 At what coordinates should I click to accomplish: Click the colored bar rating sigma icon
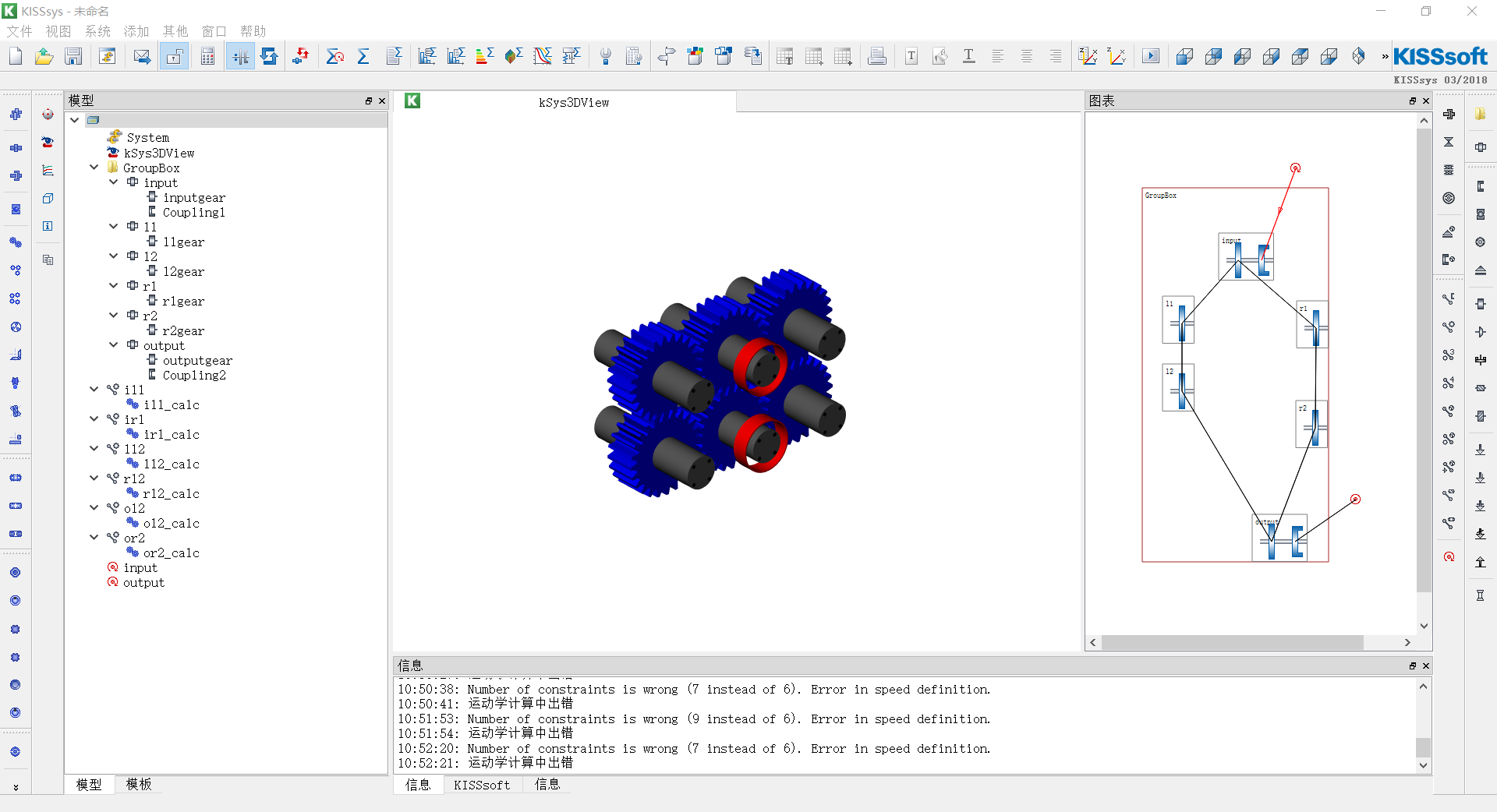click(484, 56)
